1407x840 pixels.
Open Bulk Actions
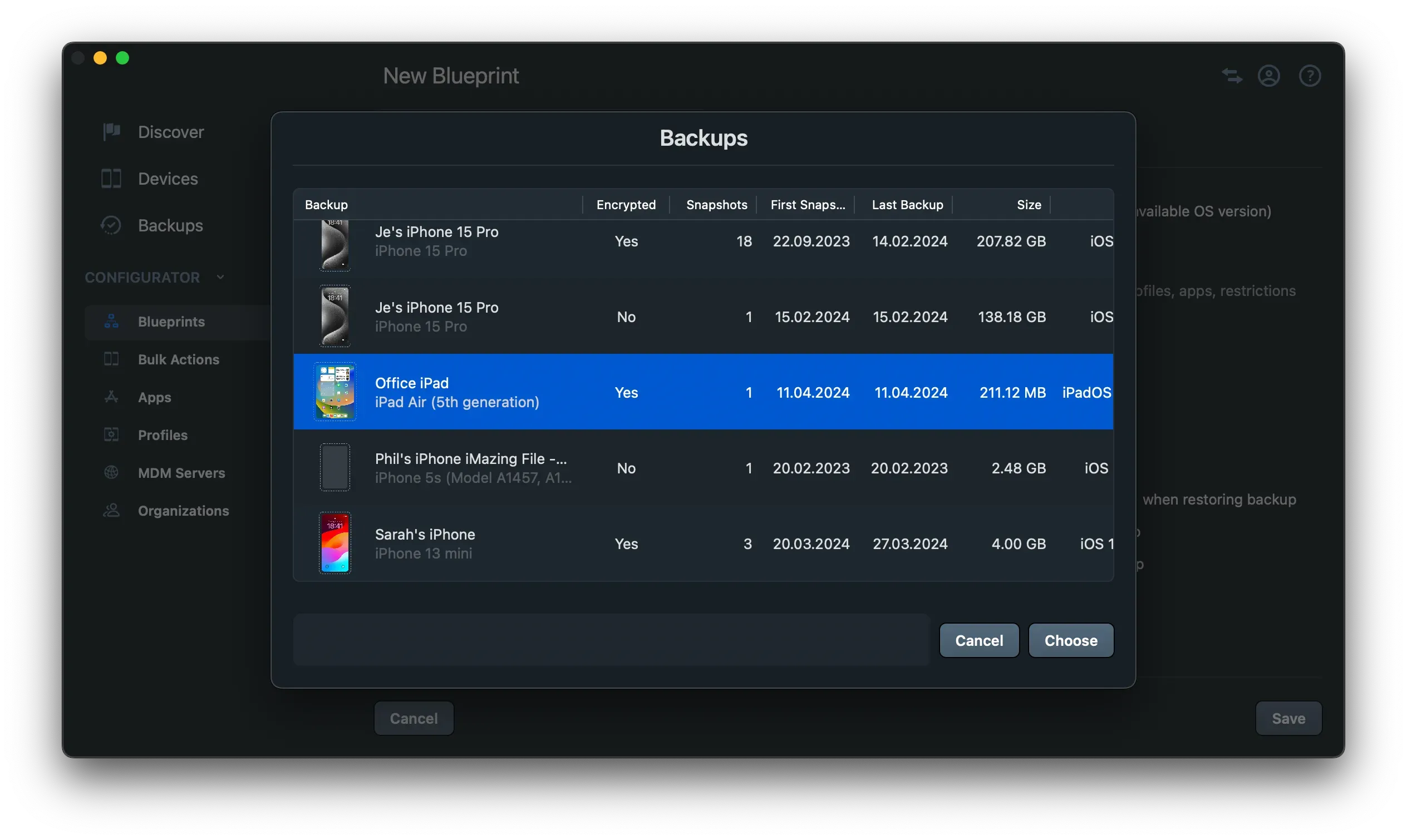[x=178, y=359]
